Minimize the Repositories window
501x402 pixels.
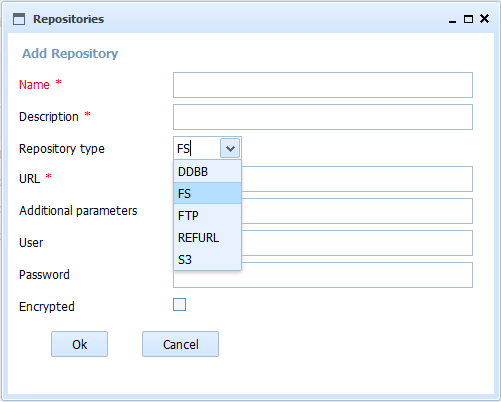coord(452,19)
